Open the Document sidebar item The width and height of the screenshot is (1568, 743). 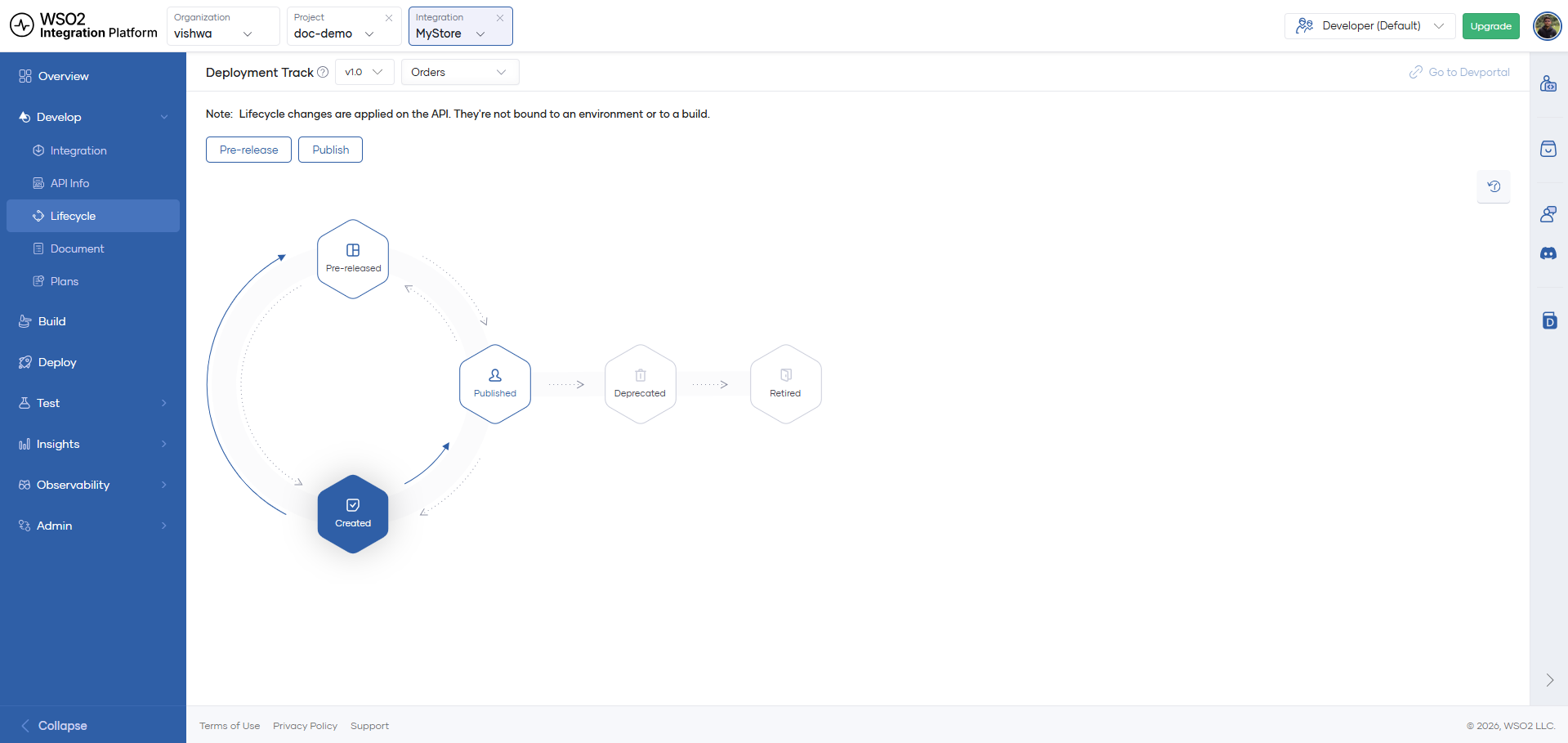pos(93,248)
